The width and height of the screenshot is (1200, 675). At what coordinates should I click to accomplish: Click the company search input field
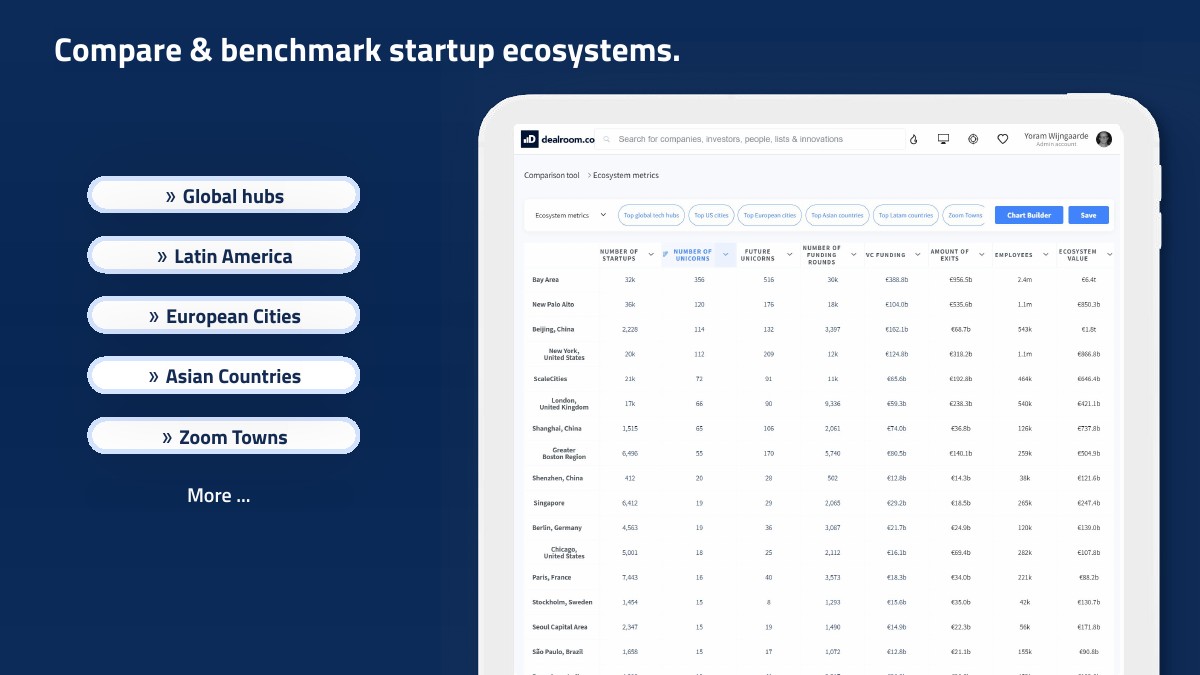[x=758, y=139]
